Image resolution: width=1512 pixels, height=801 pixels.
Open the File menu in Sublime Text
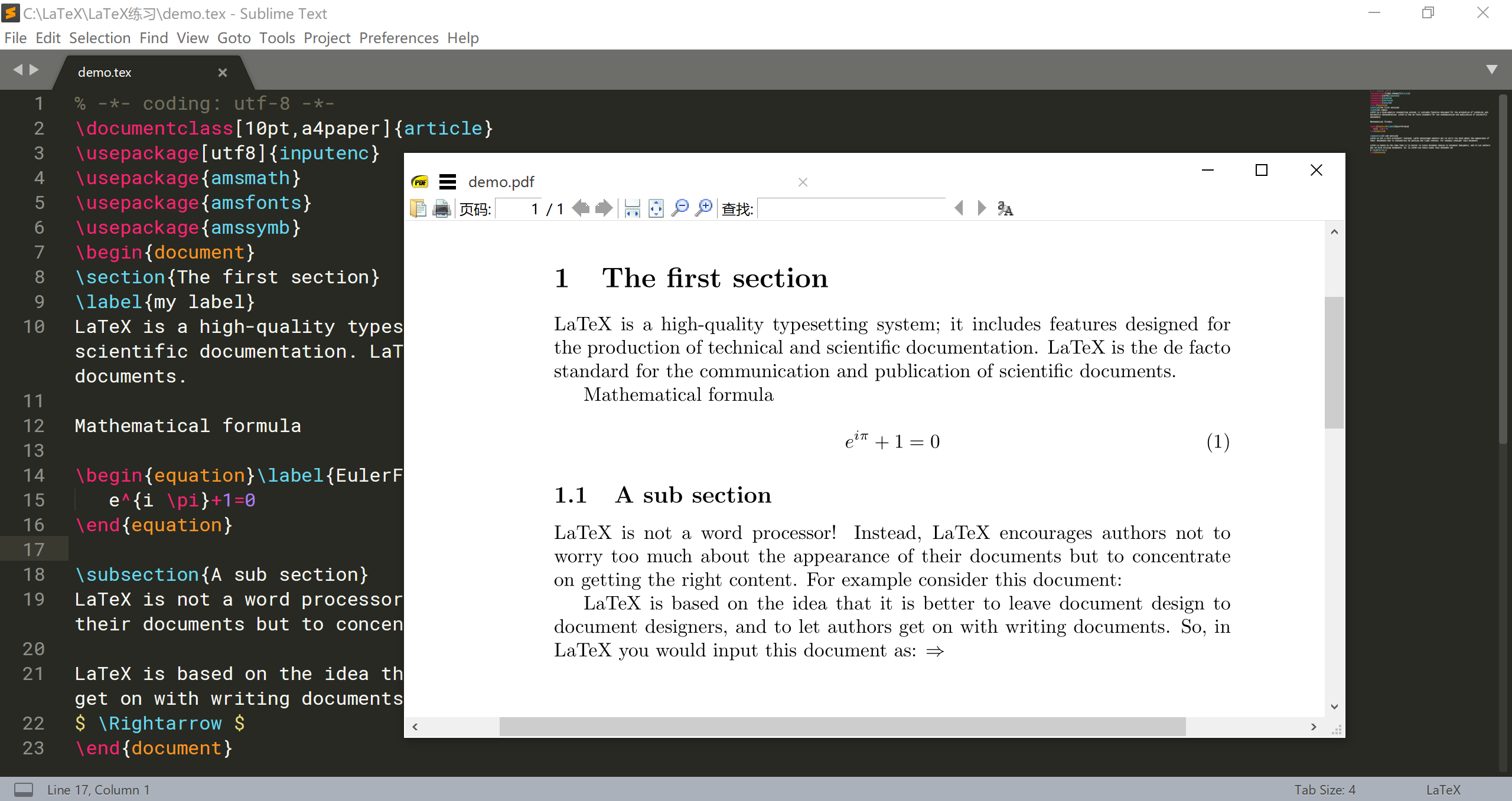click(x=14, y=37)
